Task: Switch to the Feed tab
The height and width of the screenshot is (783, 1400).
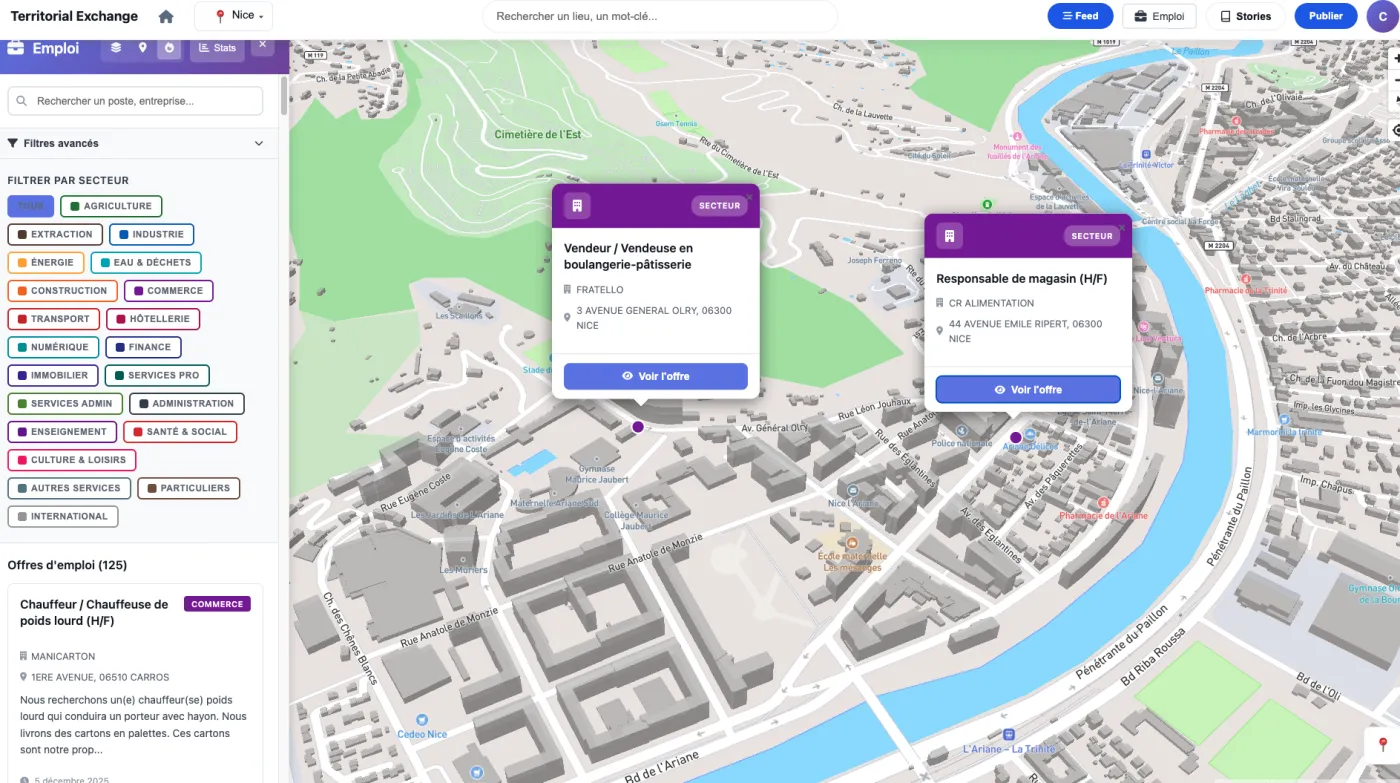Action: [1080, 16]
